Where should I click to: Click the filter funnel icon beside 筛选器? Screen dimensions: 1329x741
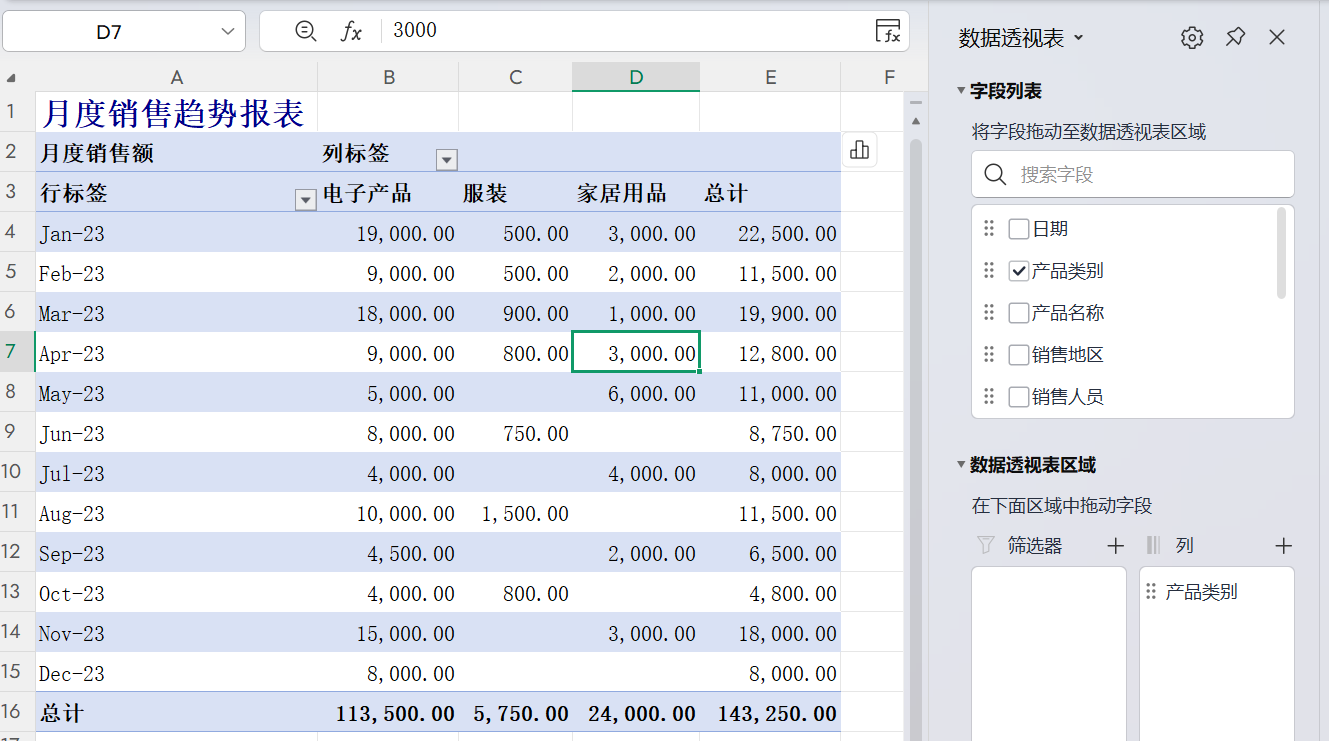(x=986, y=546)
